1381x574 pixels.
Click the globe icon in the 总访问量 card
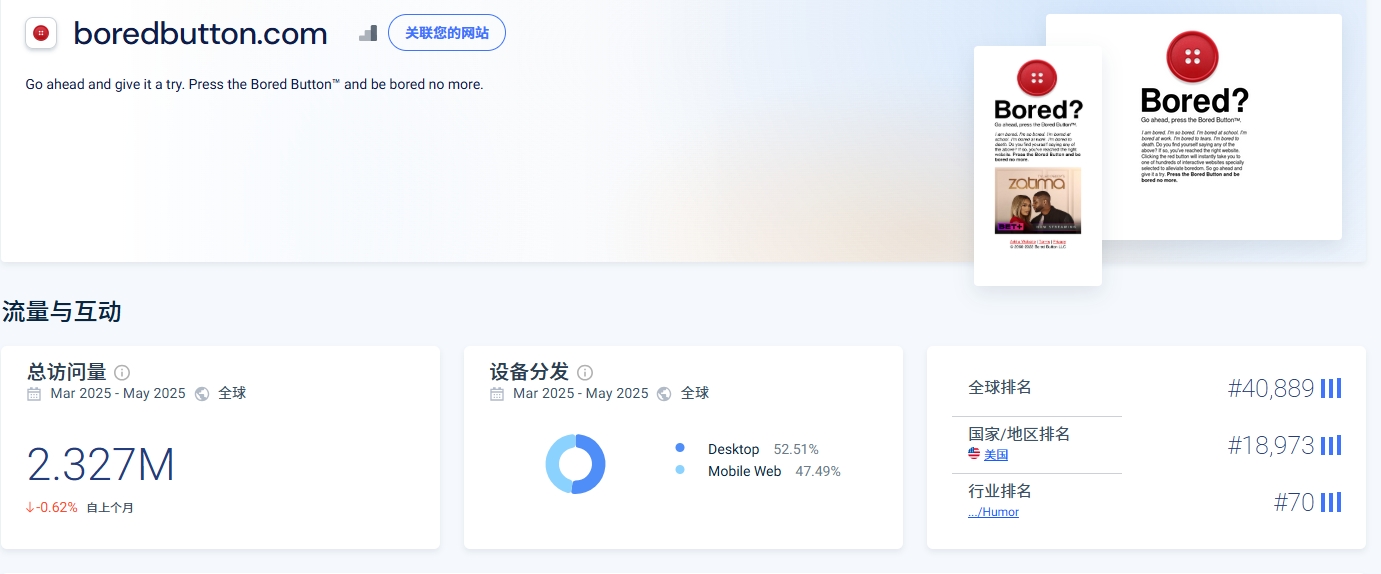coord(203,393)
